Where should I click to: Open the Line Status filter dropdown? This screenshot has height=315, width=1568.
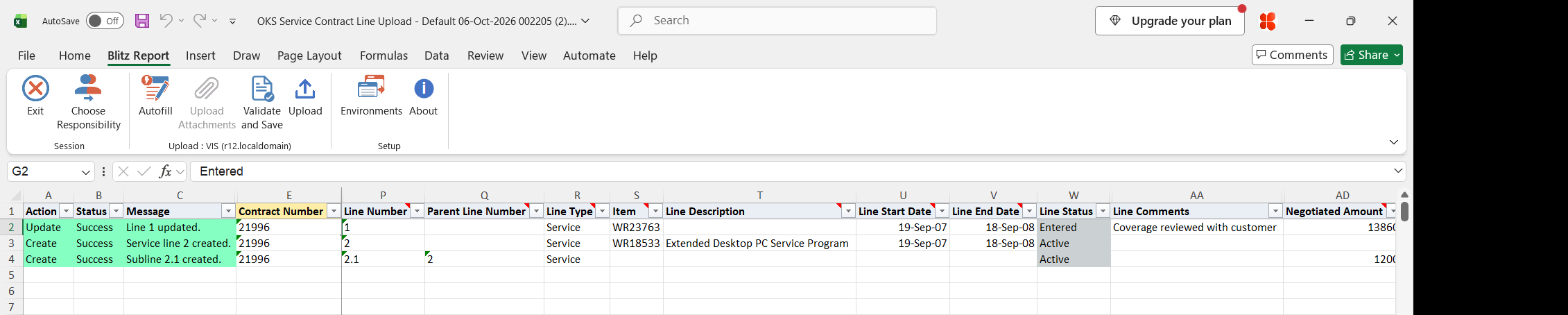tap(1103, 211)
